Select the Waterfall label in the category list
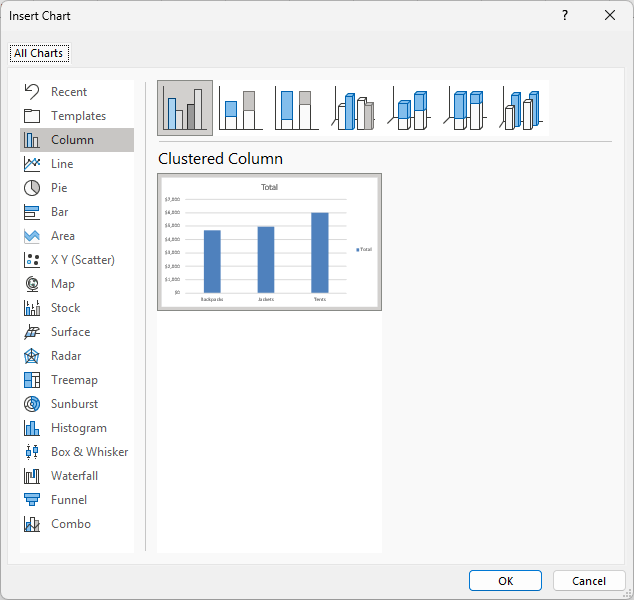 (74, 475)
